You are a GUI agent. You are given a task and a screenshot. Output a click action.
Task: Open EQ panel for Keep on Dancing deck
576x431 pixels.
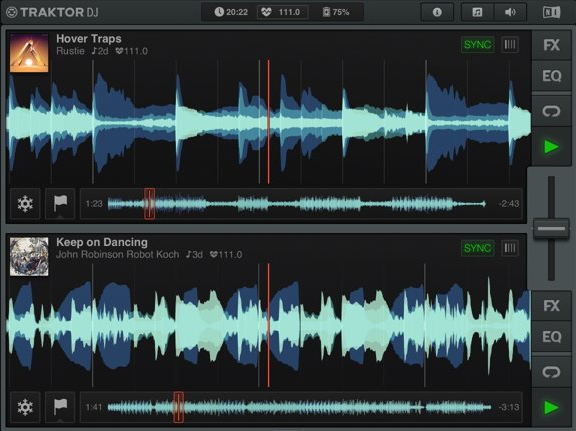point(551,337)
